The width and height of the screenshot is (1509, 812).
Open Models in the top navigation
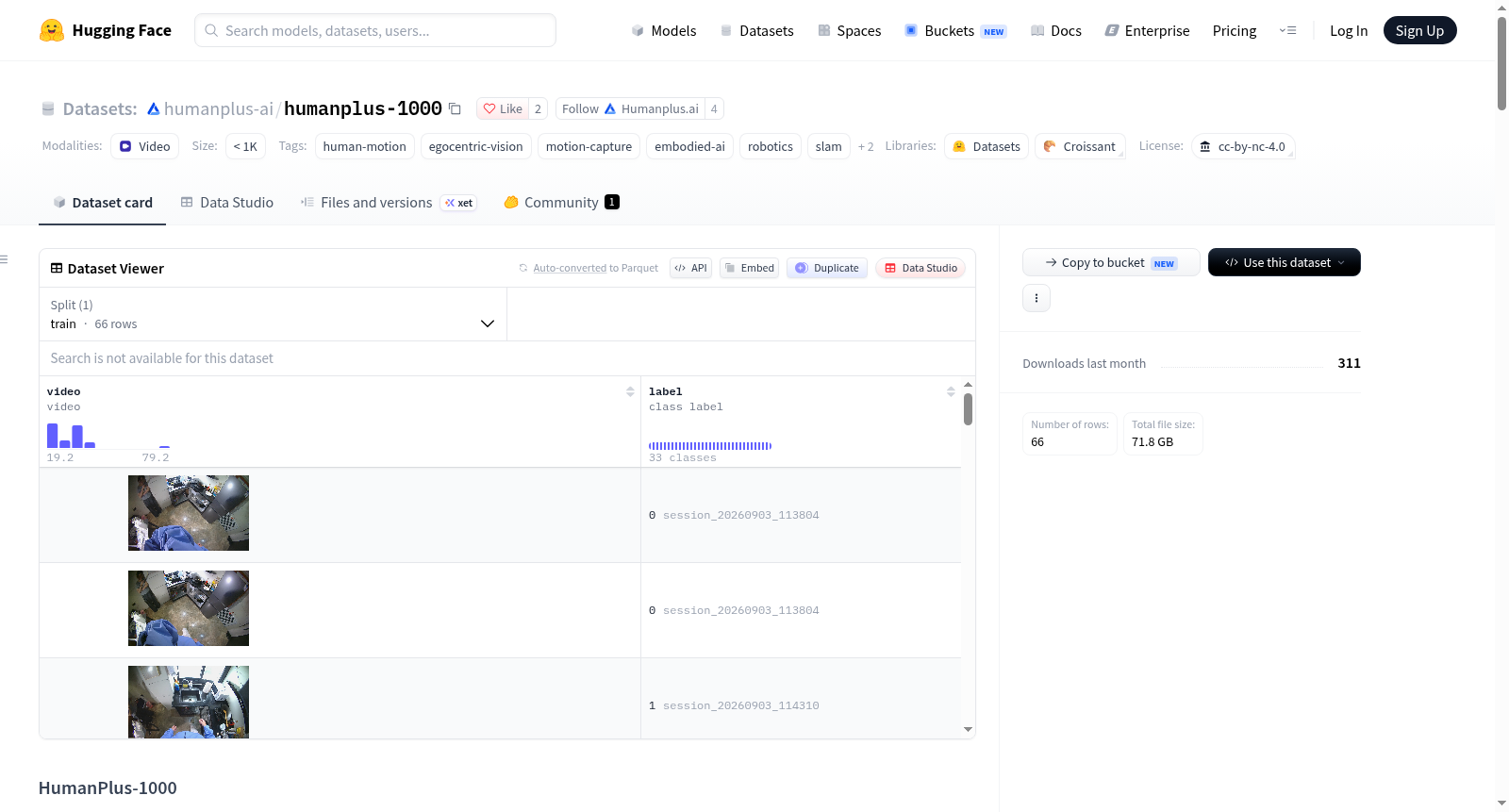click(x=664, y=30)
